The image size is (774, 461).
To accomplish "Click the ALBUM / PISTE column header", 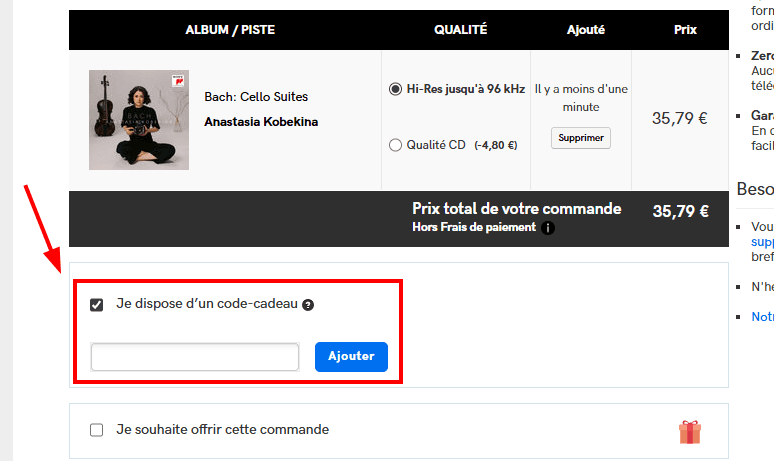I will [x=230, y=30].
